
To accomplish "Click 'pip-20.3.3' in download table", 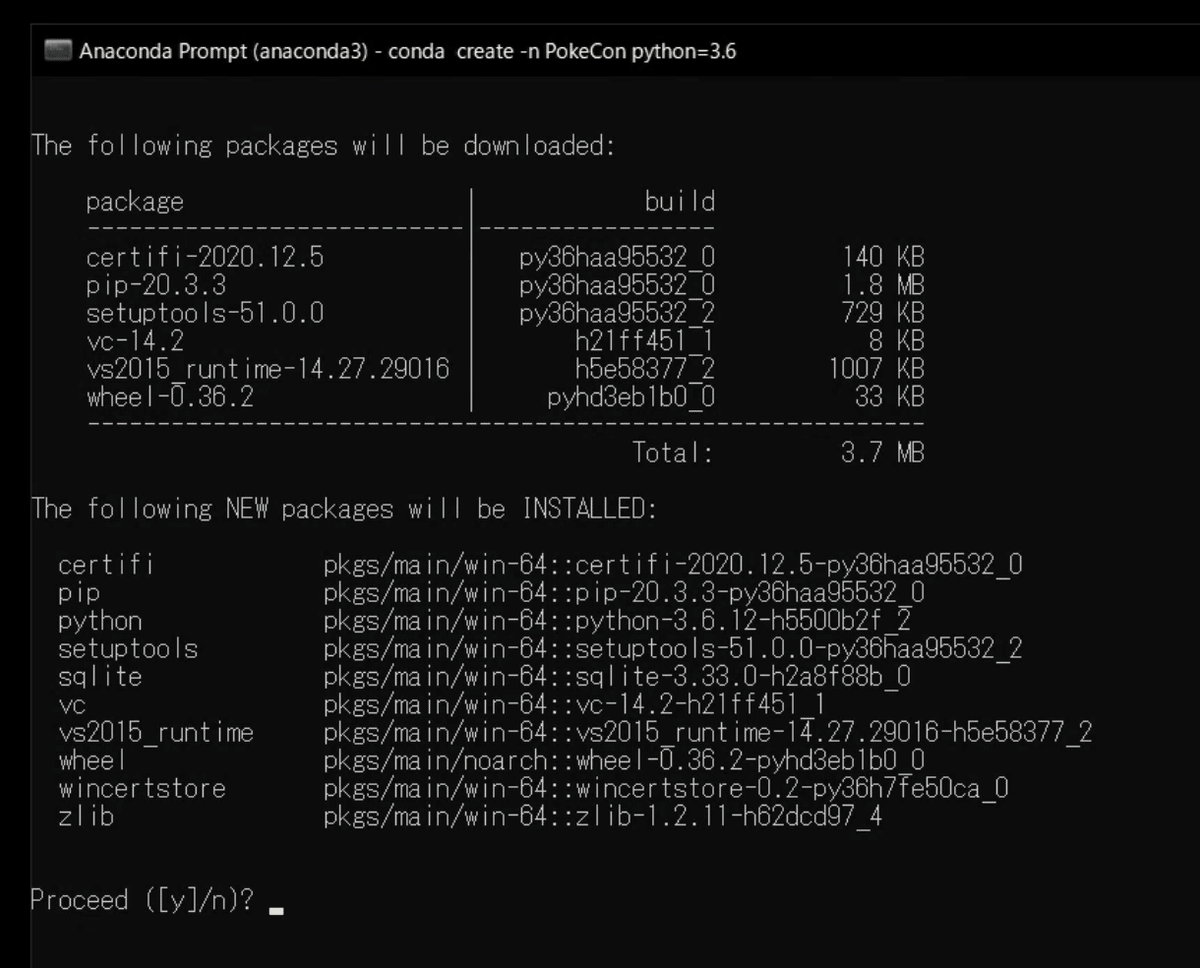I will tap(156, 286).
